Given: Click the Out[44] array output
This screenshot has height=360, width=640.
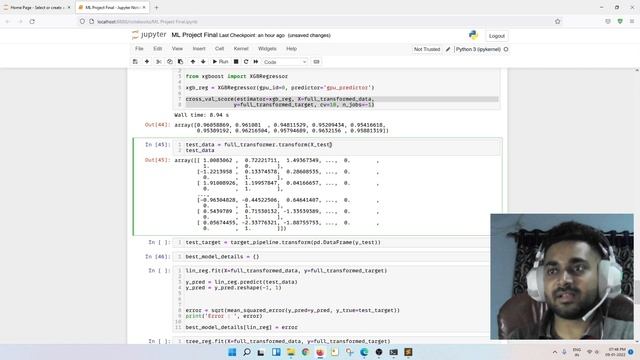Looking at the screenshot, I should point(281,128).
